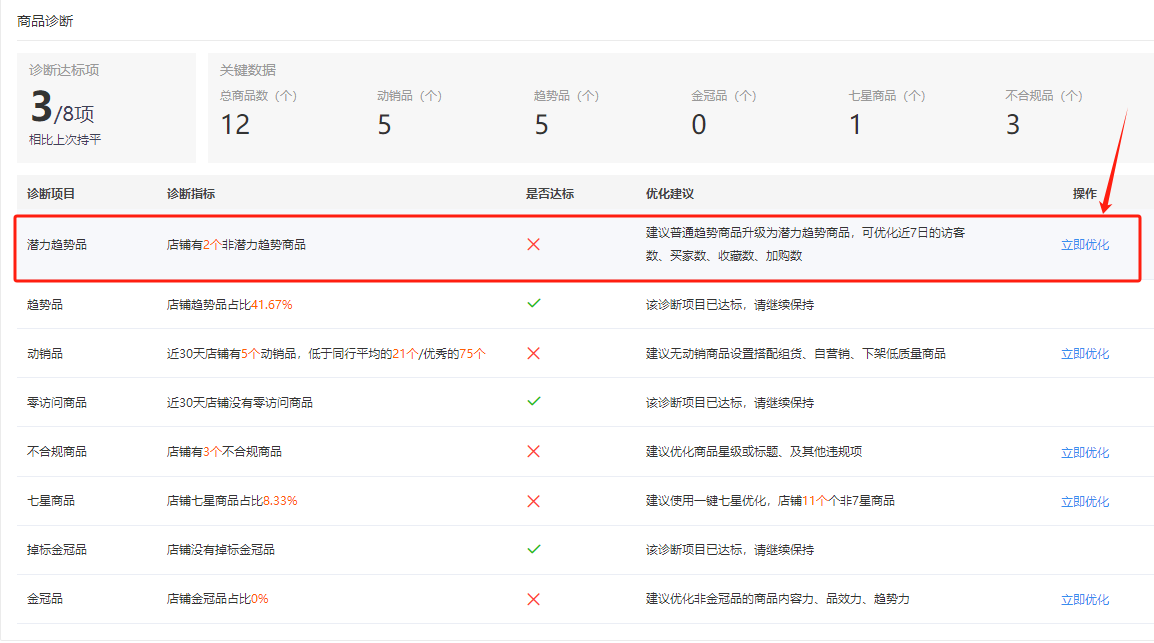Select the 潜力趋势品 row name
1154x643 pixels.
pos(57,244)
